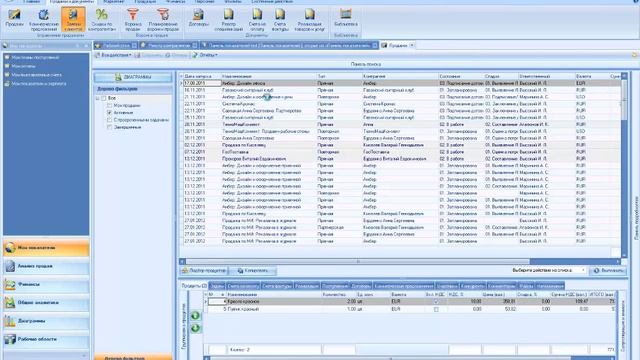This screenshot has width=640, height=360.
Task: Open fourth item in blue sidebar list
Action: (36, 84)
